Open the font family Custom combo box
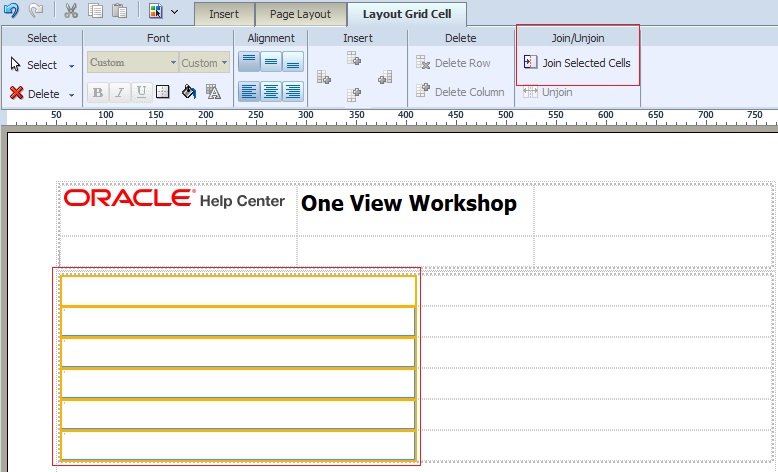The width and height of the screenshot is (778, 472). tap(132, 63)
